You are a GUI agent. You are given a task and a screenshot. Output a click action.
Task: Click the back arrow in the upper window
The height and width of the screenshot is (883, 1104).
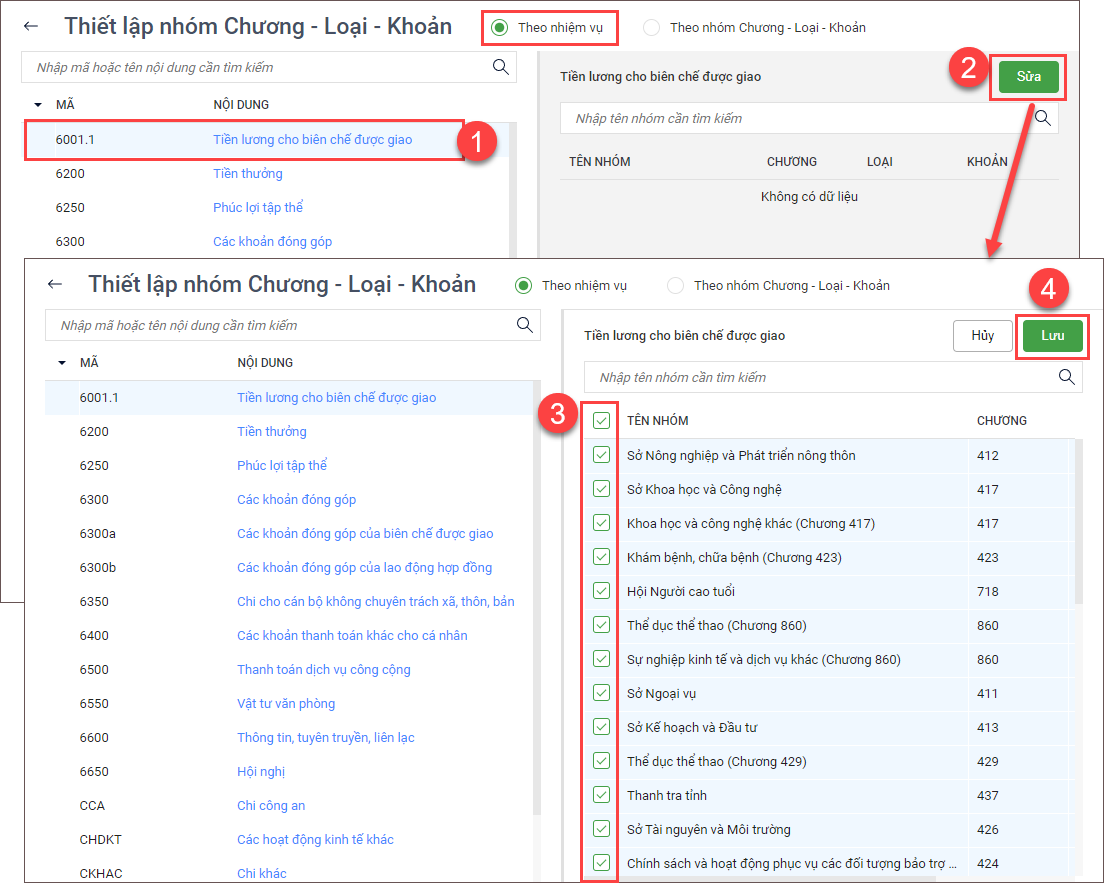(31, 27)
